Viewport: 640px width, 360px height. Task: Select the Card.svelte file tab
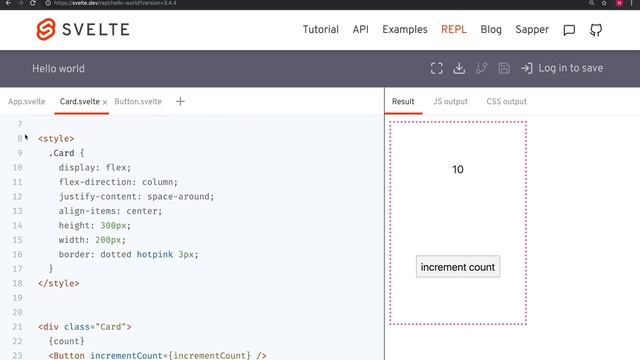coord(80,102)
